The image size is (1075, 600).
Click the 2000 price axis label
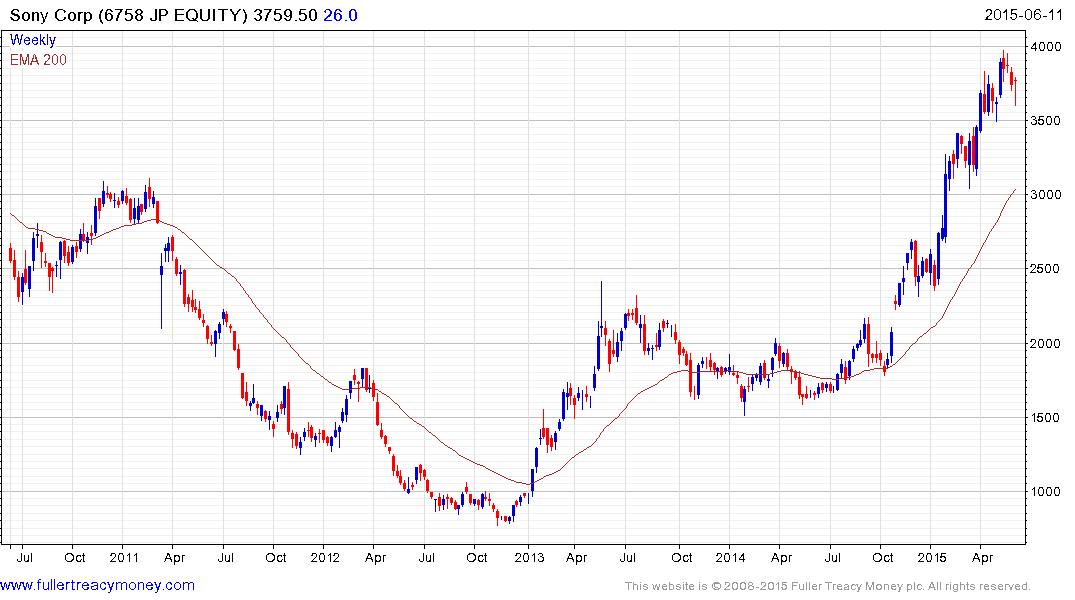(x=1046, y=344)
